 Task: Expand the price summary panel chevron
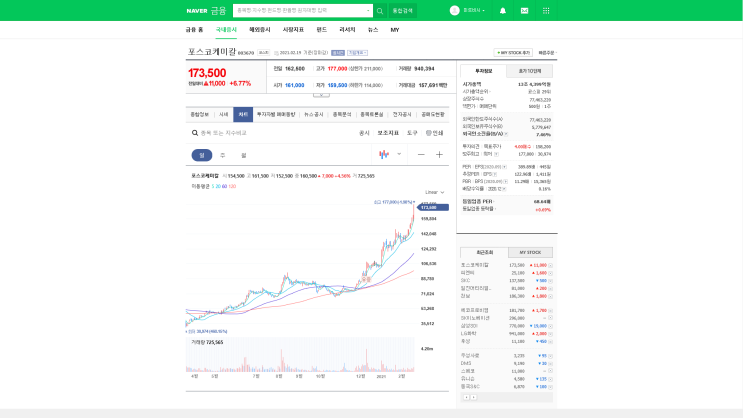[321, 95]
